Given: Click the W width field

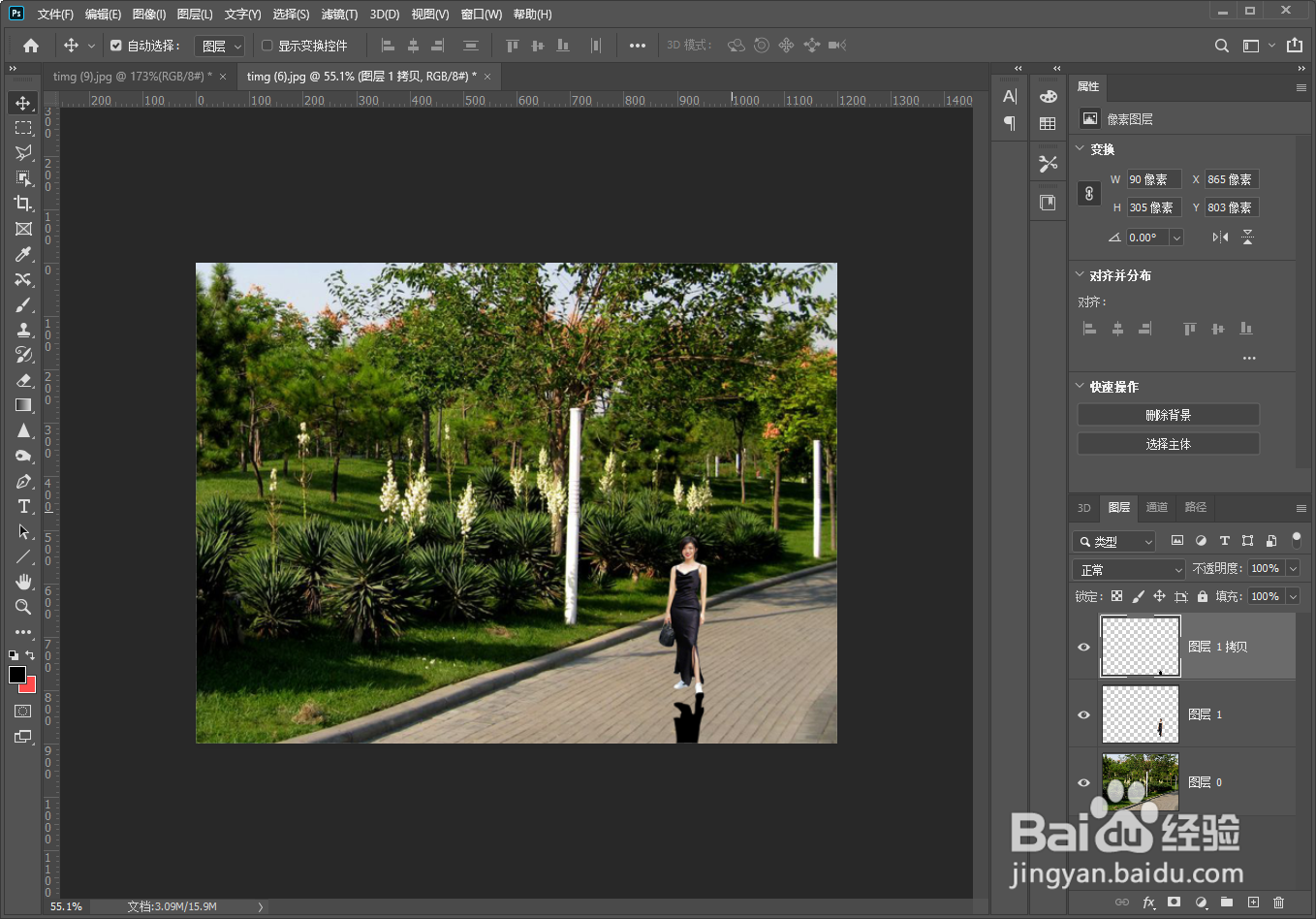Looking at the screenshot, I should (1153, 179).
